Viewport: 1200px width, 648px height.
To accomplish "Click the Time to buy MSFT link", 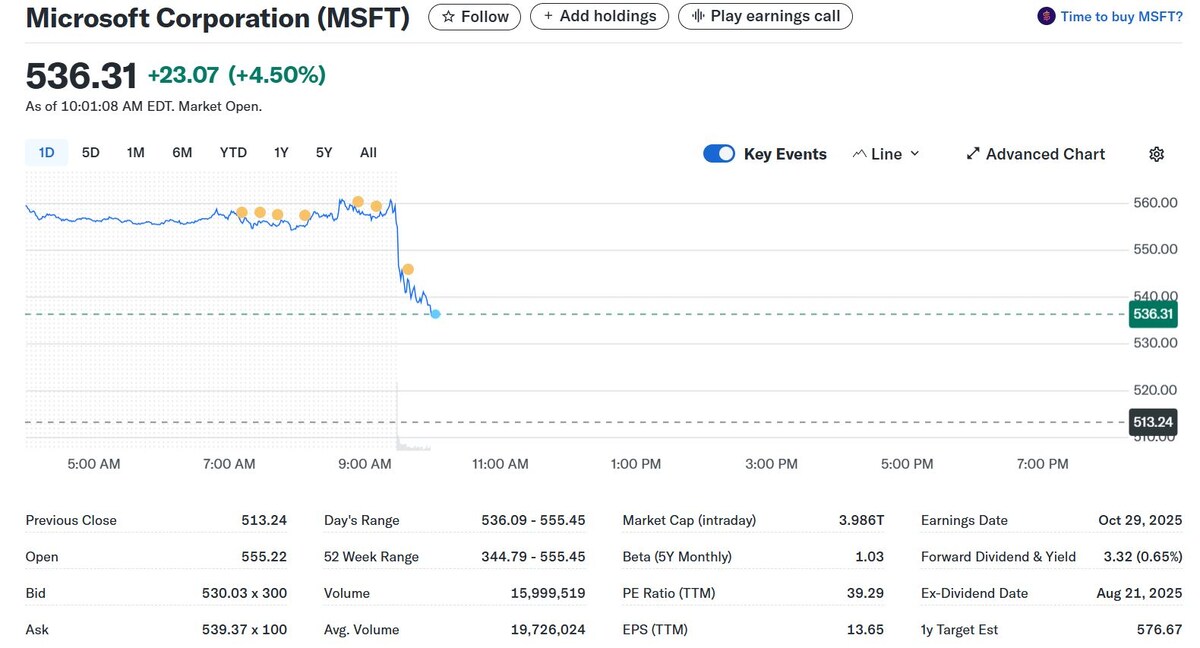I will pyautogui.click(x=1121, y=15).
